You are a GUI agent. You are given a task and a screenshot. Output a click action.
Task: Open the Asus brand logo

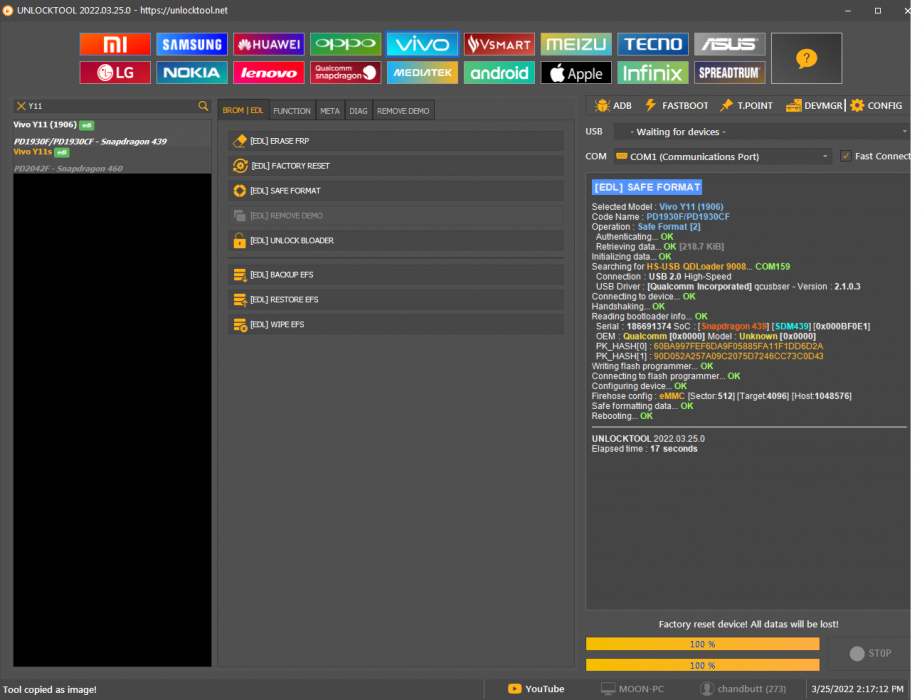(730, 44)
